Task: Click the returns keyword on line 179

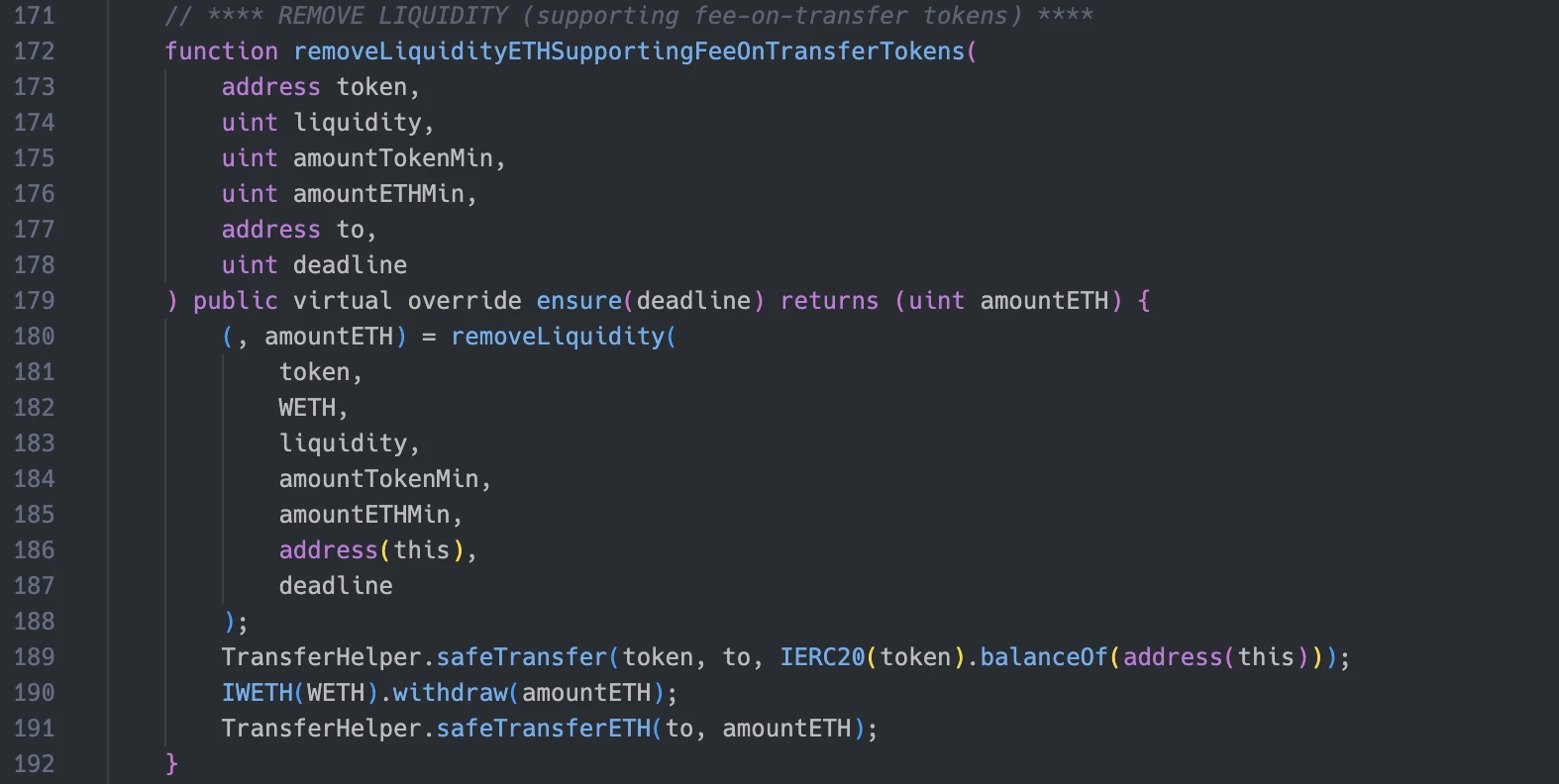Action: coord(829,301)
